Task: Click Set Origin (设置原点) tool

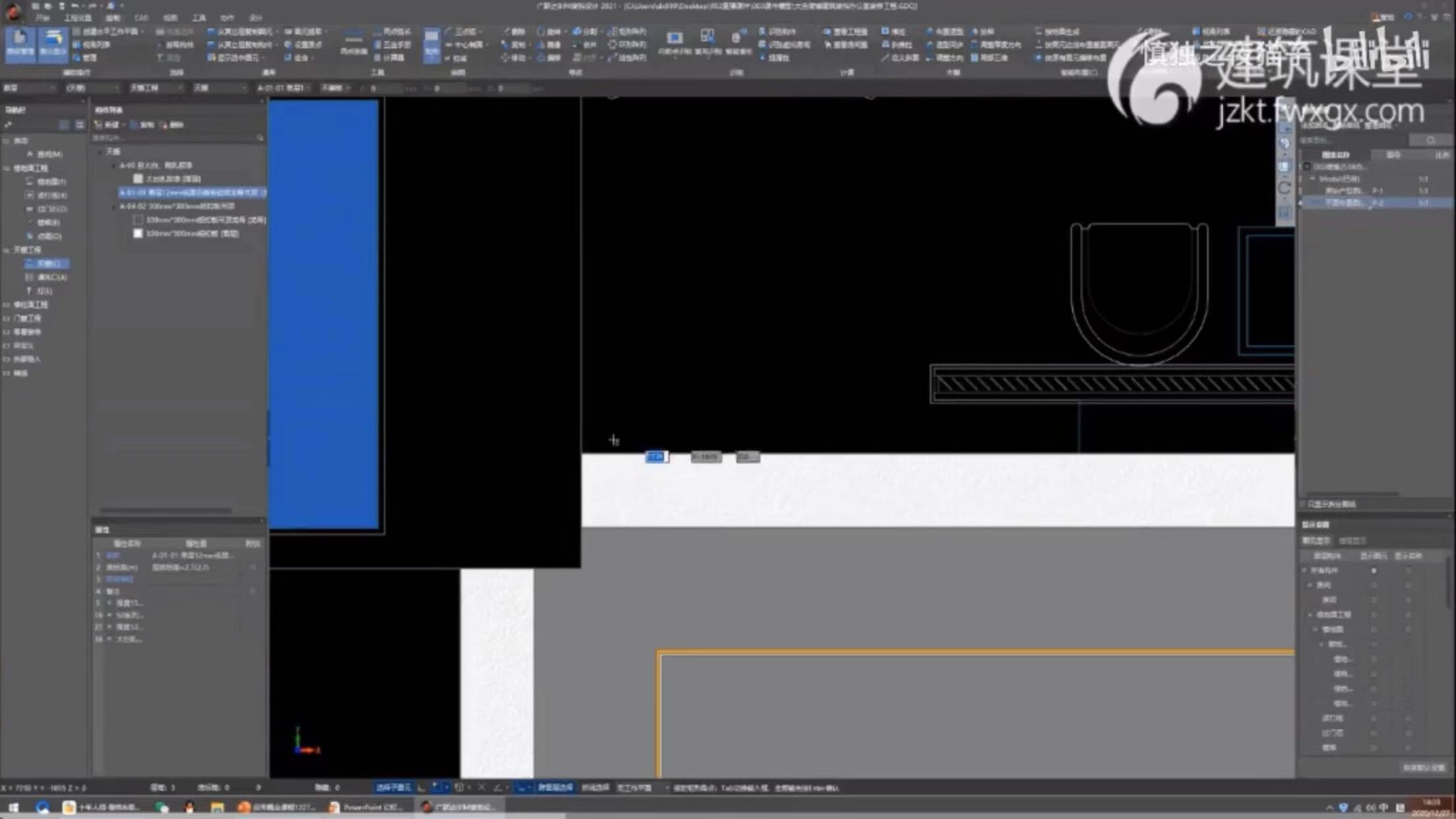Action: 304,45
